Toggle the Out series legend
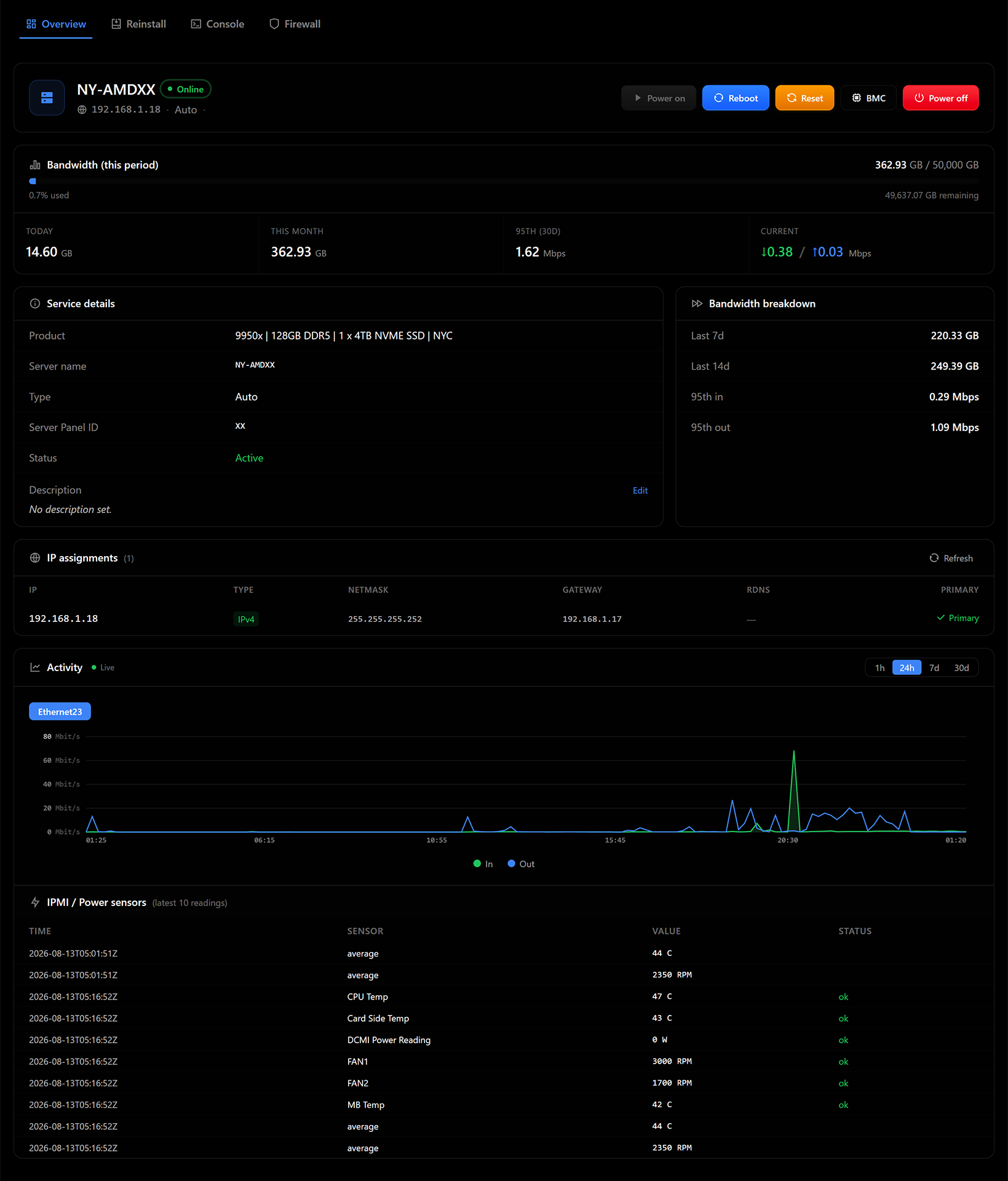Viewport: 1008px width, 1181px height. pos(521,864)
